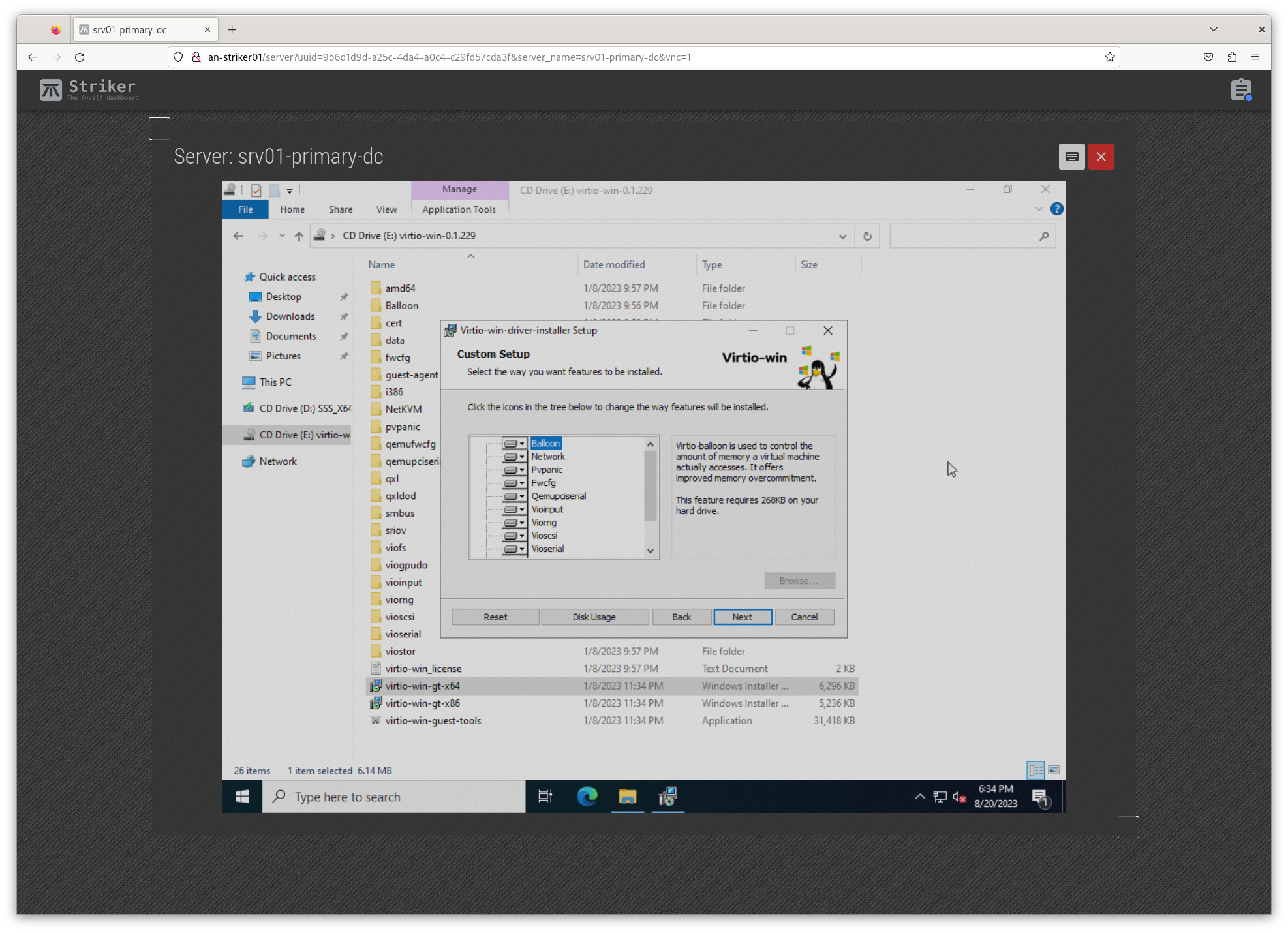Navigate back in File Explorer
Image resolution: width=1288 pixels, height=933 pixels.
(238, 236)
